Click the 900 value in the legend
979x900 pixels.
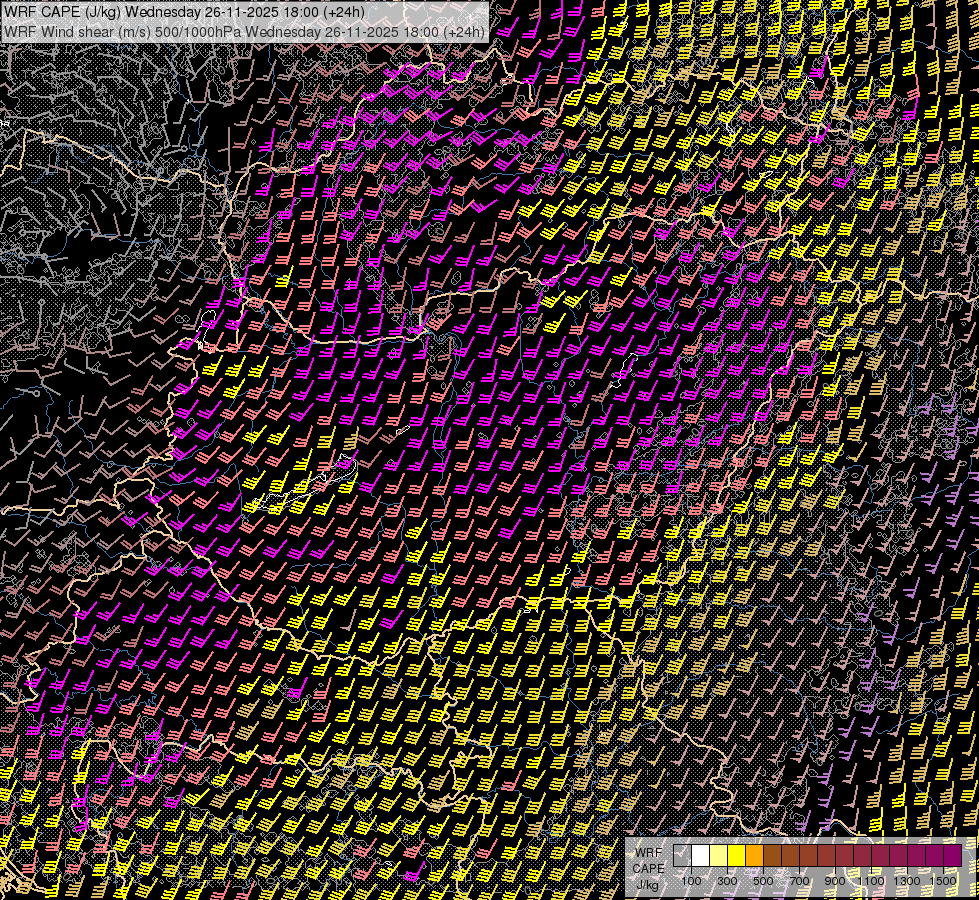point(835,881)
